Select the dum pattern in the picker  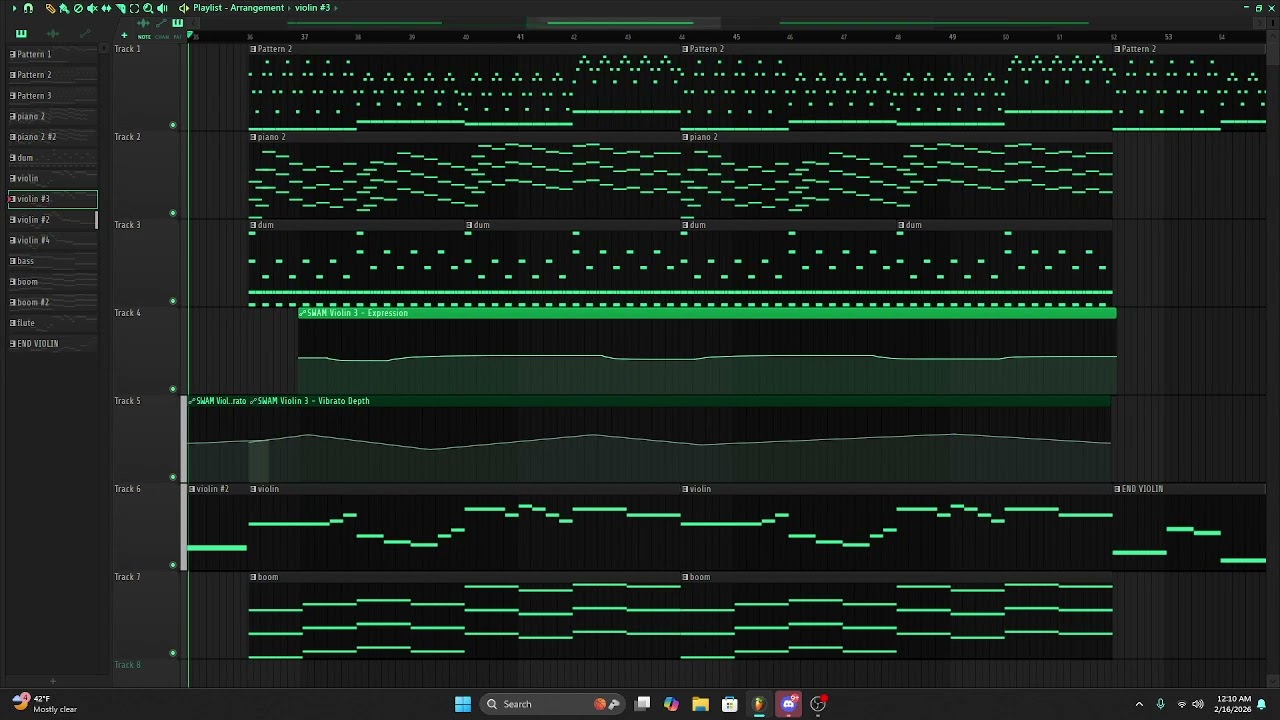point(53,158)
